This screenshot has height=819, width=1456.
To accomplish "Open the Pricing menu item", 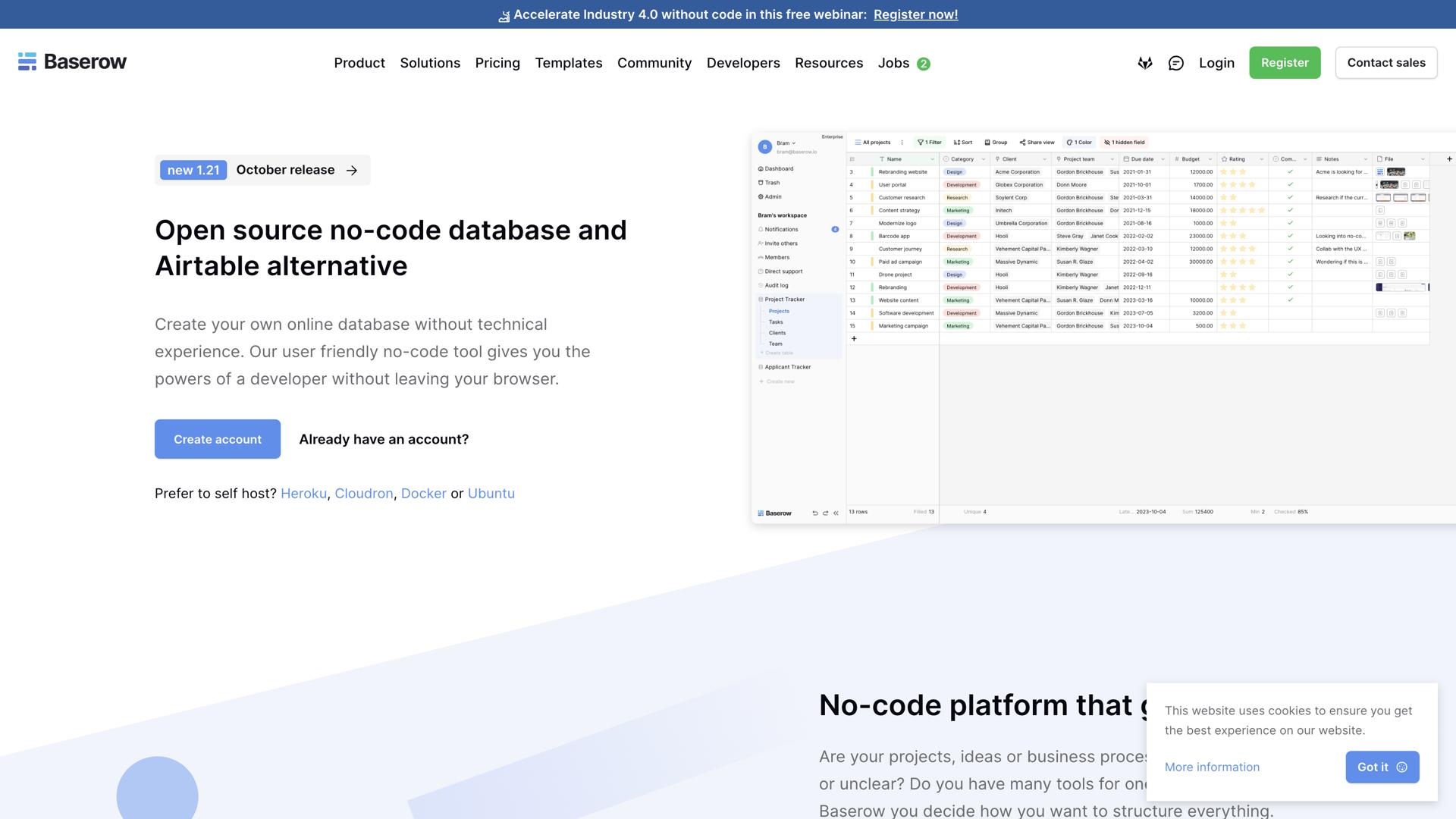I will coord(497,63).
